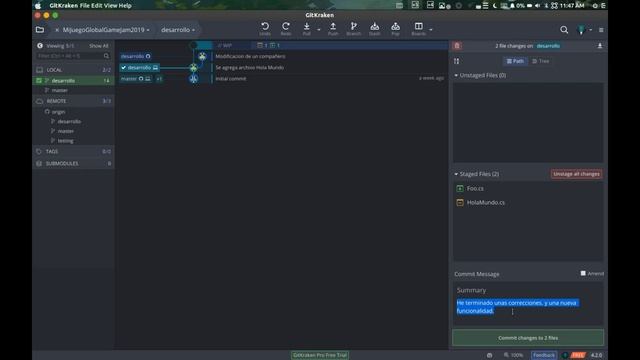
Task: Select the origin testing remote branch
Action: [x=65, y=141]
